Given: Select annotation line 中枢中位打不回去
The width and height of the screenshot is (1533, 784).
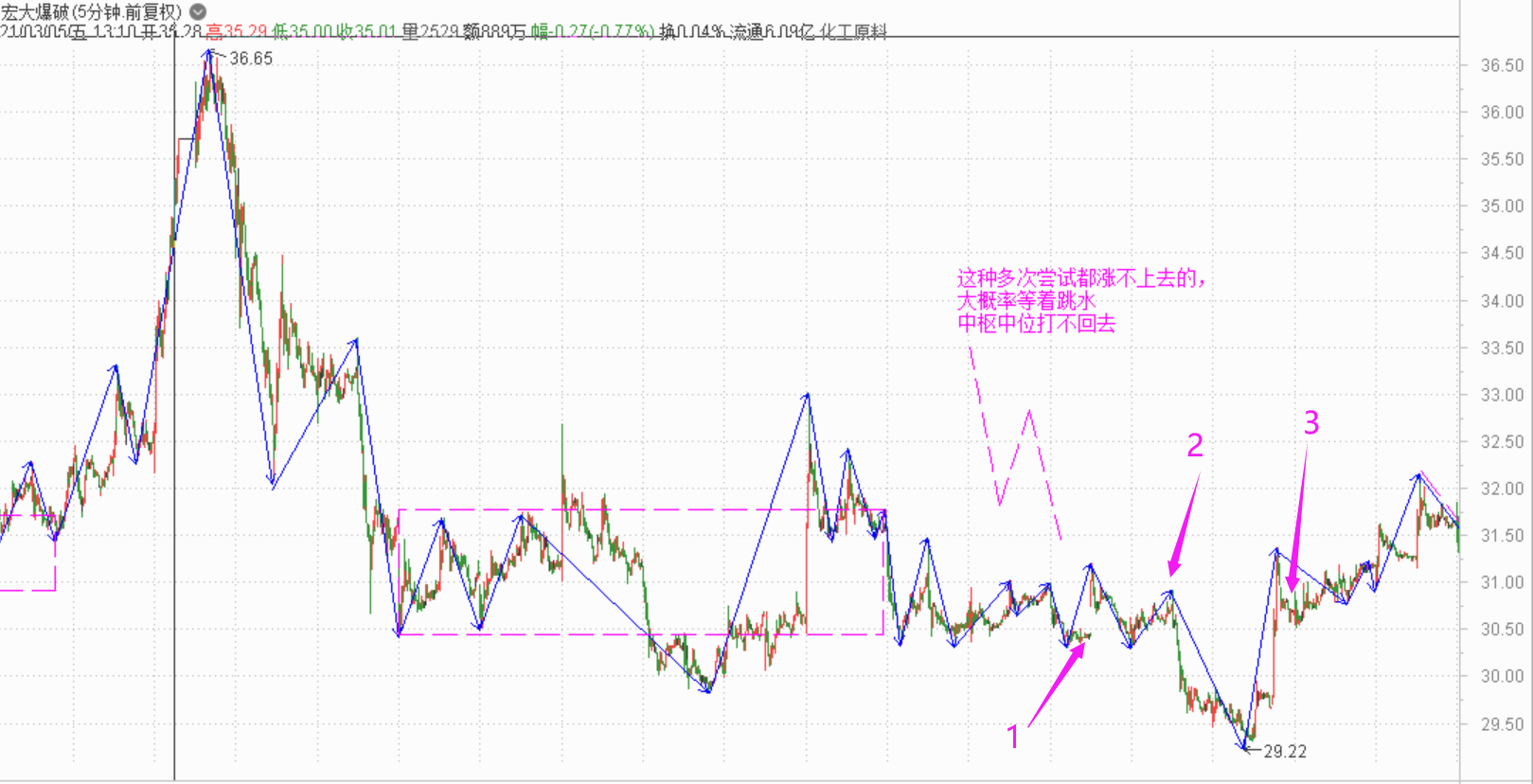Looking at the screenshot, I should [1036, 324].
